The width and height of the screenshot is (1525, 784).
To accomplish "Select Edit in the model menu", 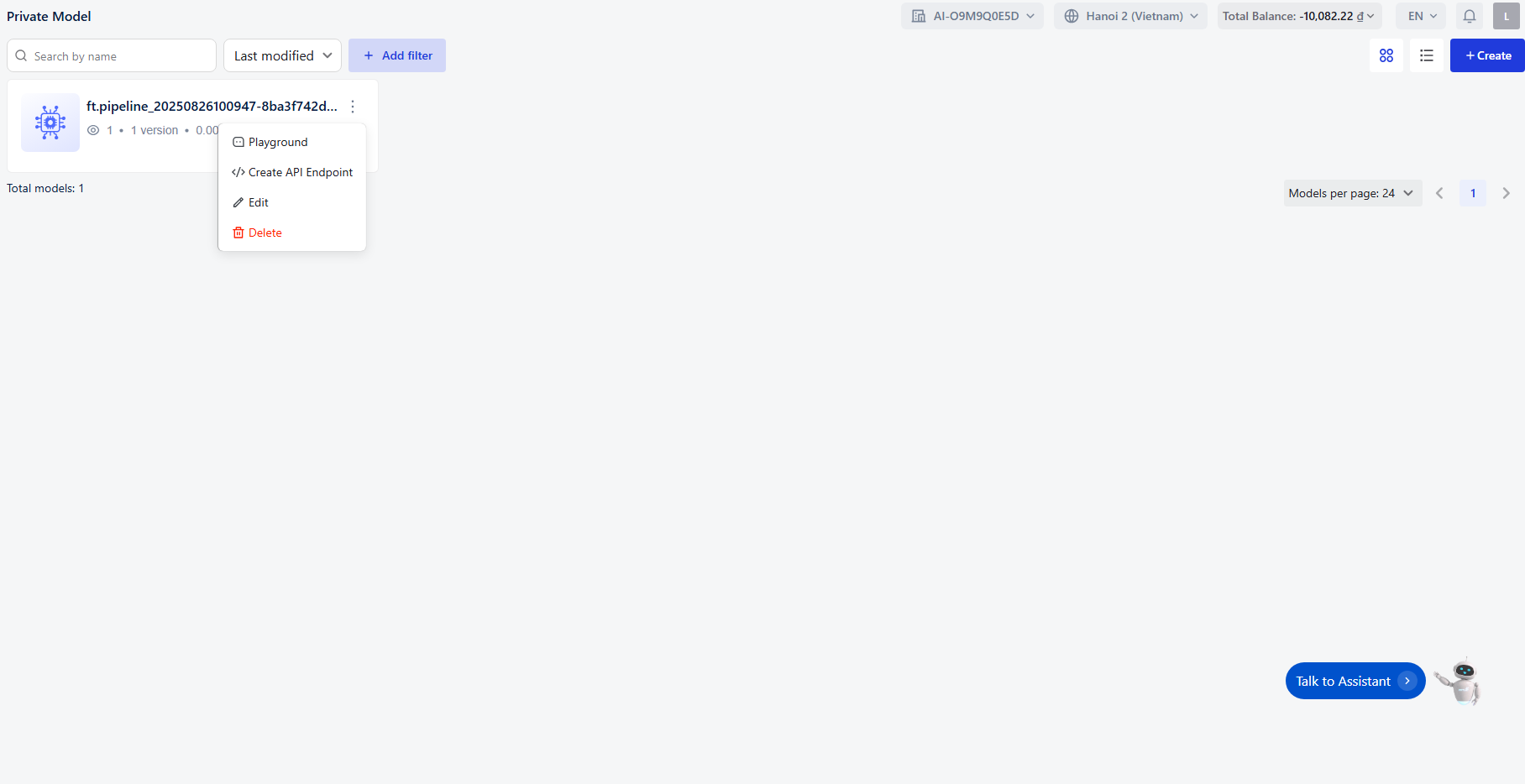I will [x=258, y=202].
